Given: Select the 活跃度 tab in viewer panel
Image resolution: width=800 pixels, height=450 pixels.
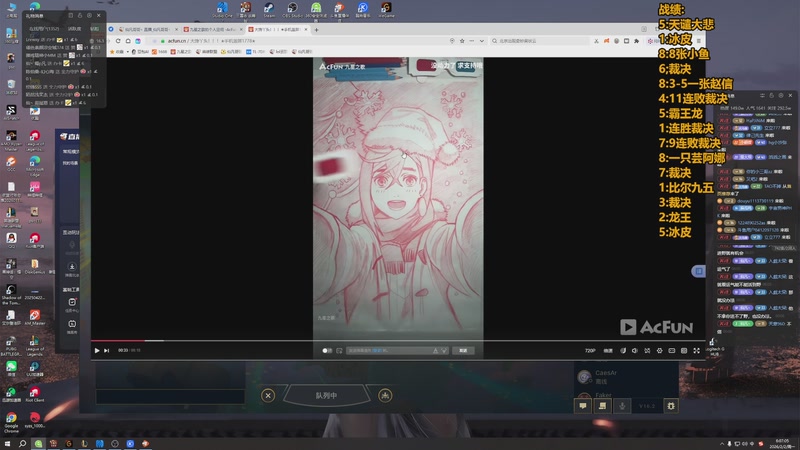Looking at the screenshot, I should click(74, 29).
